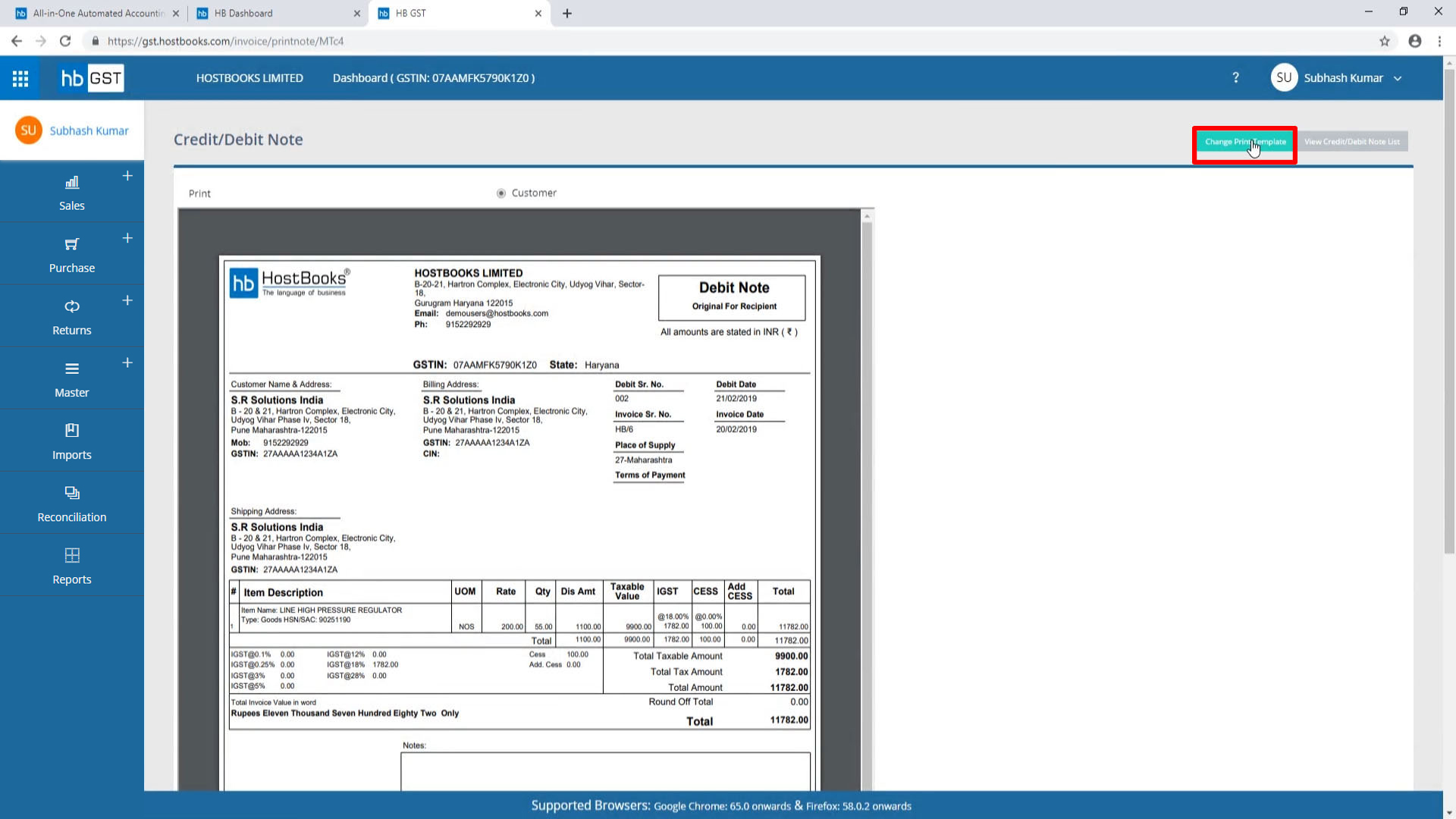The height and width of the screenshot is (819, 1456).
Task: Click the Sales sidebar icon
Action: click(x=72, y=183)
